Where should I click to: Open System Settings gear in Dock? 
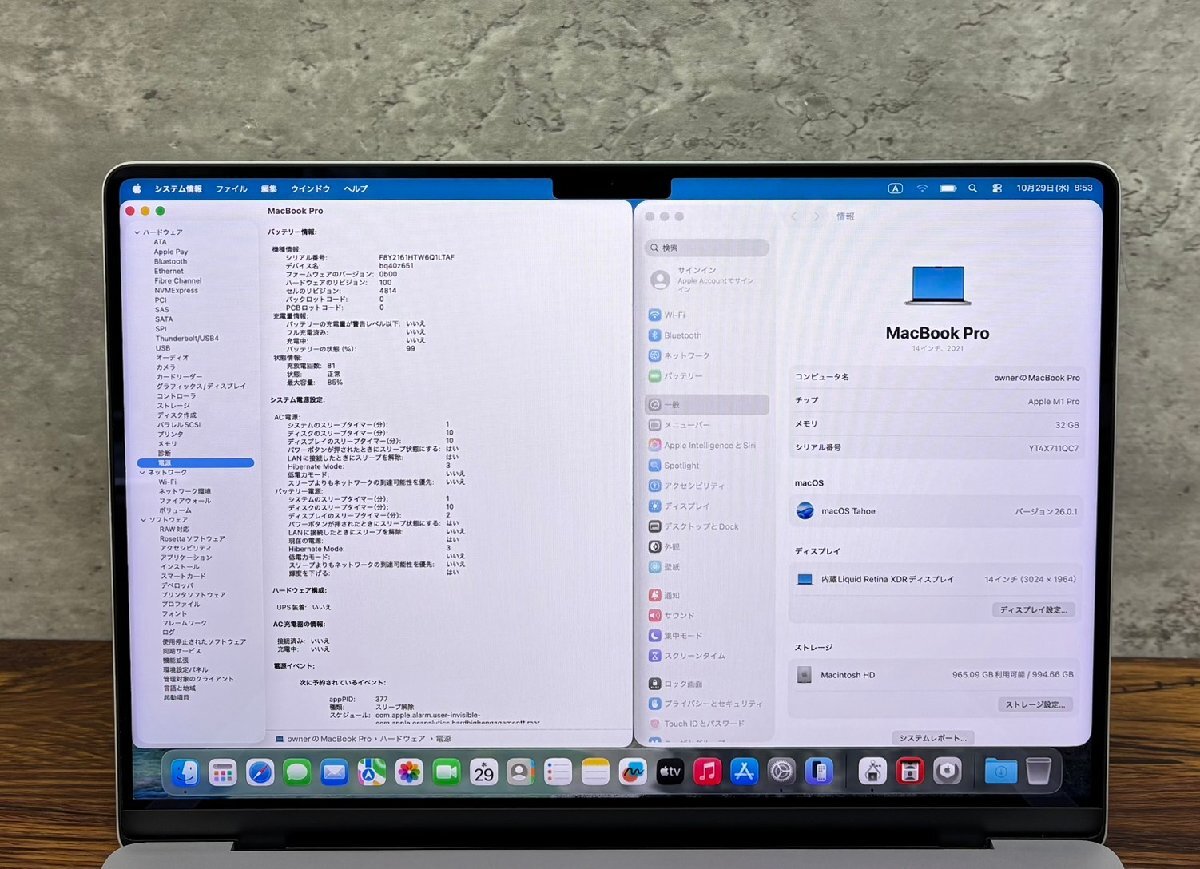coord(781,772)
